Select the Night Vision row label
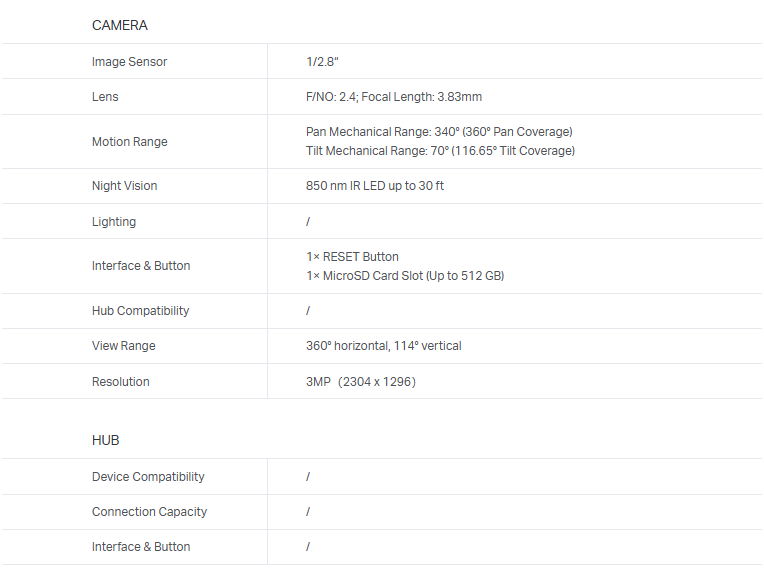The image size is (764, 571). pos(124,186)
